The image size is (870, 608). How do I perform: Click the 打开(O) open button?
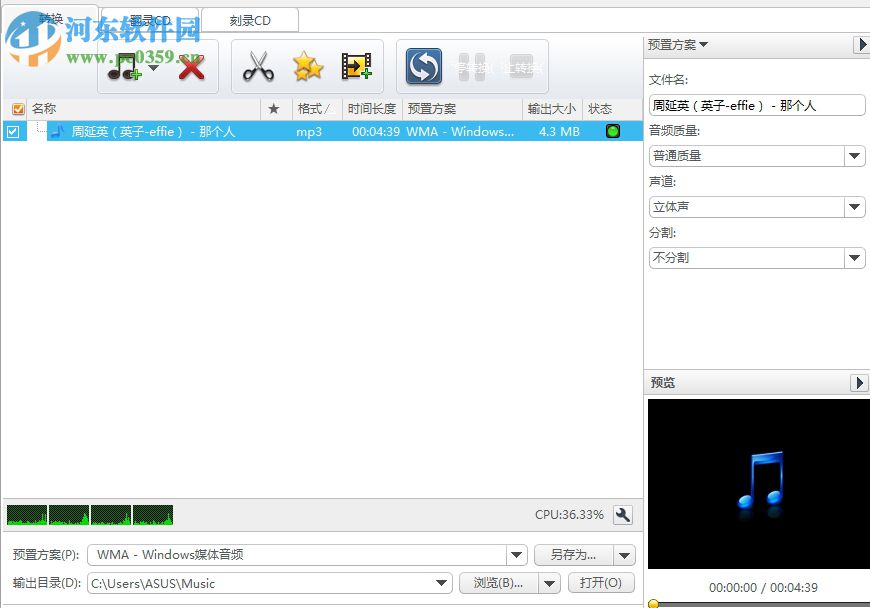(x=601, y=583)
